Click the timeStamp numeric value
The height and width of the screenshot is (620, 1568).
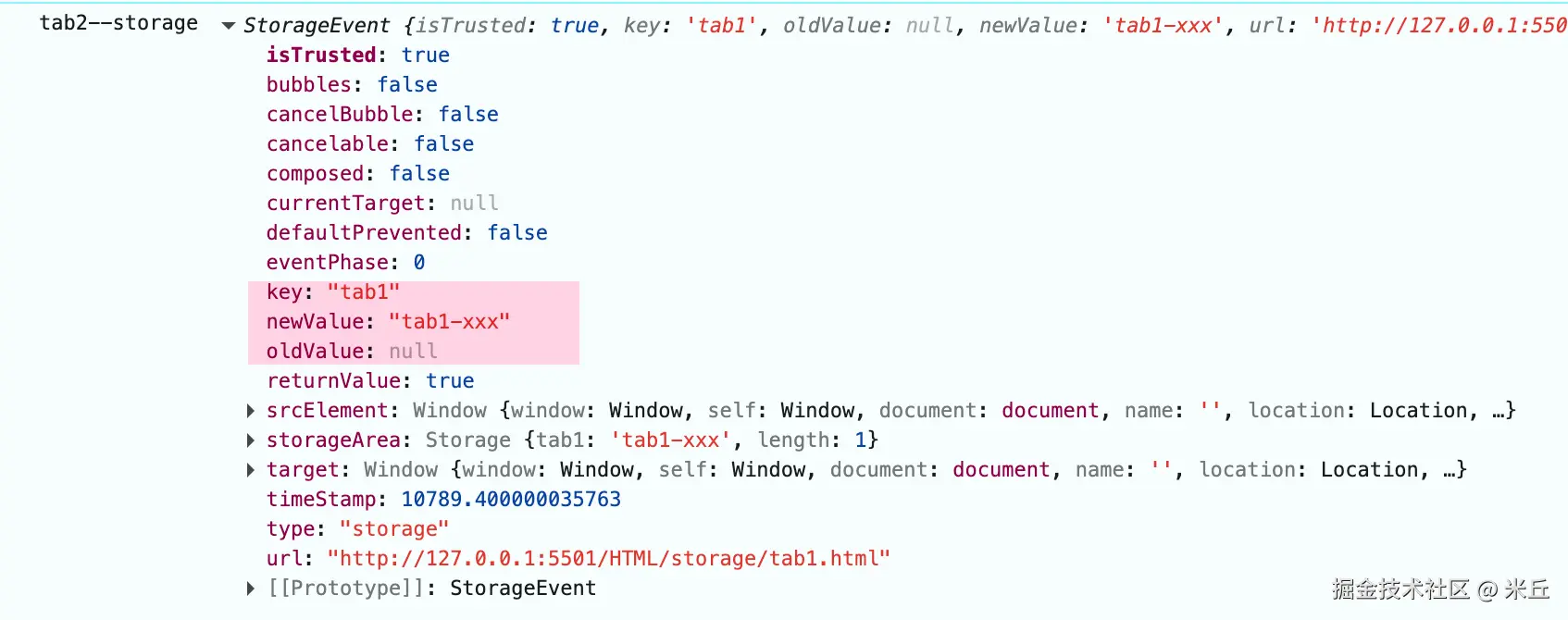click(x=511, y=500)
